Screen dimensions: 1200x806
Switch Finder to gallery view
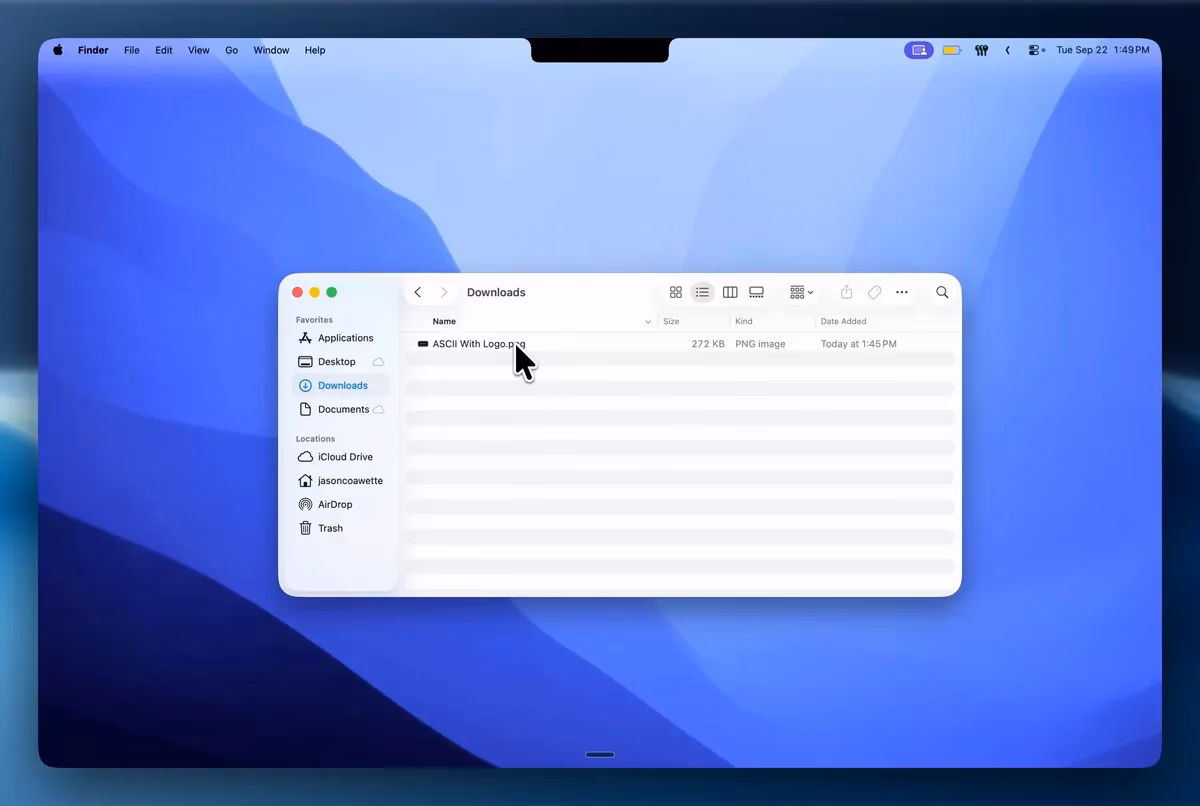pyautogui.click(x=757, y=292)
